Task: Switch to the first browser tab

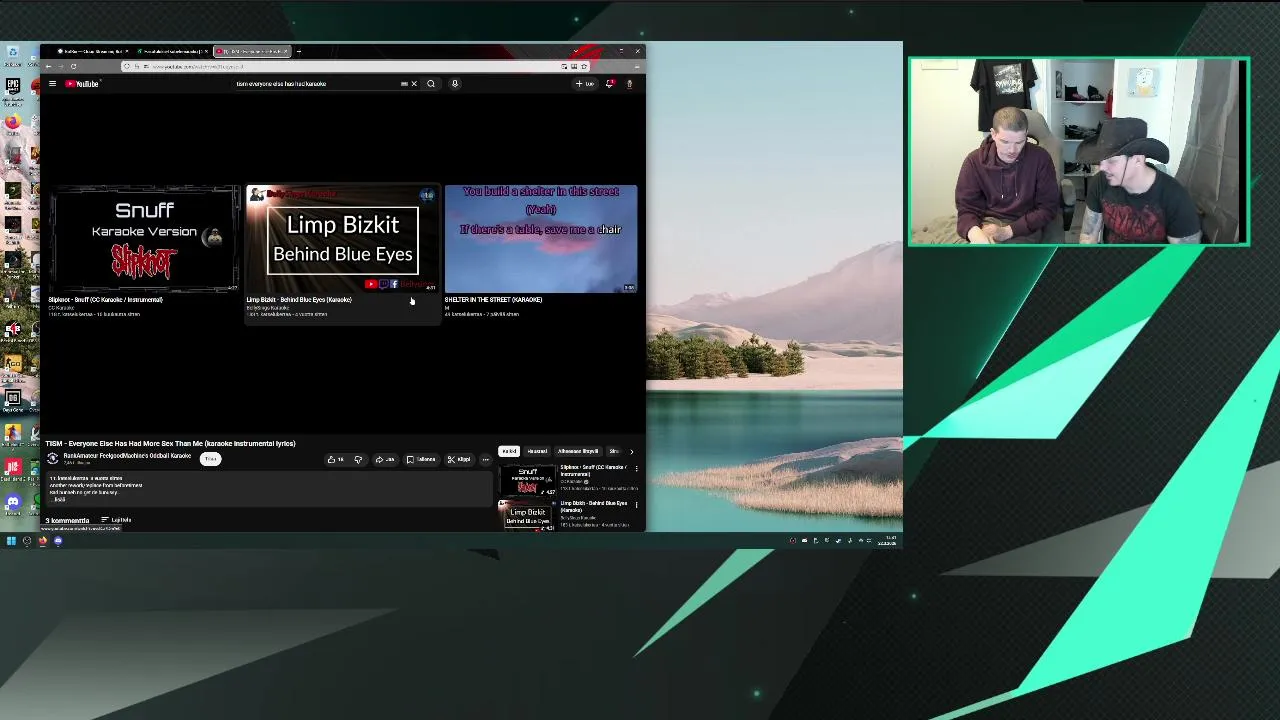Action: coord(93,51)
